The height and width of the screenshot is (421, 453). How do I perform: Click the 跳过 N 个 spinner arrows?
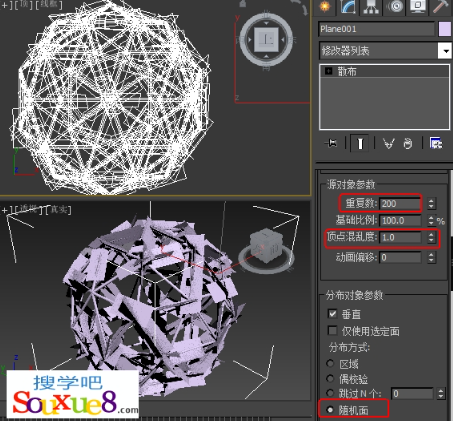[441, 393]
